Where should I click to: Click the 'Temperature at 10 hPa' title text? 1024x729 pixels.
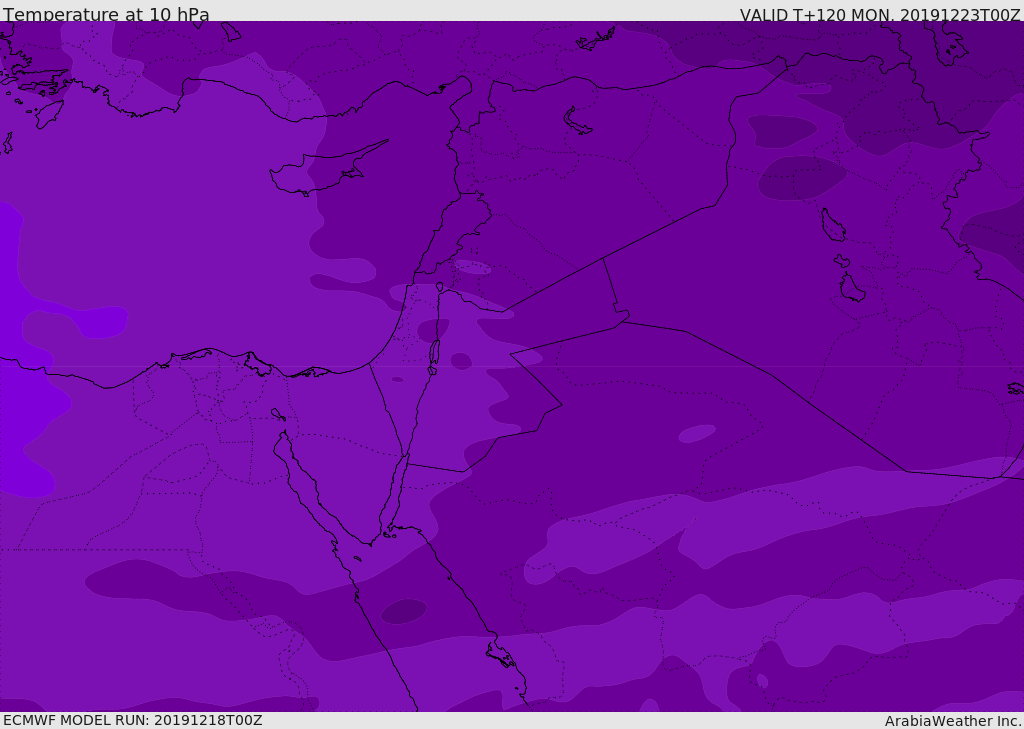(106, 14)
